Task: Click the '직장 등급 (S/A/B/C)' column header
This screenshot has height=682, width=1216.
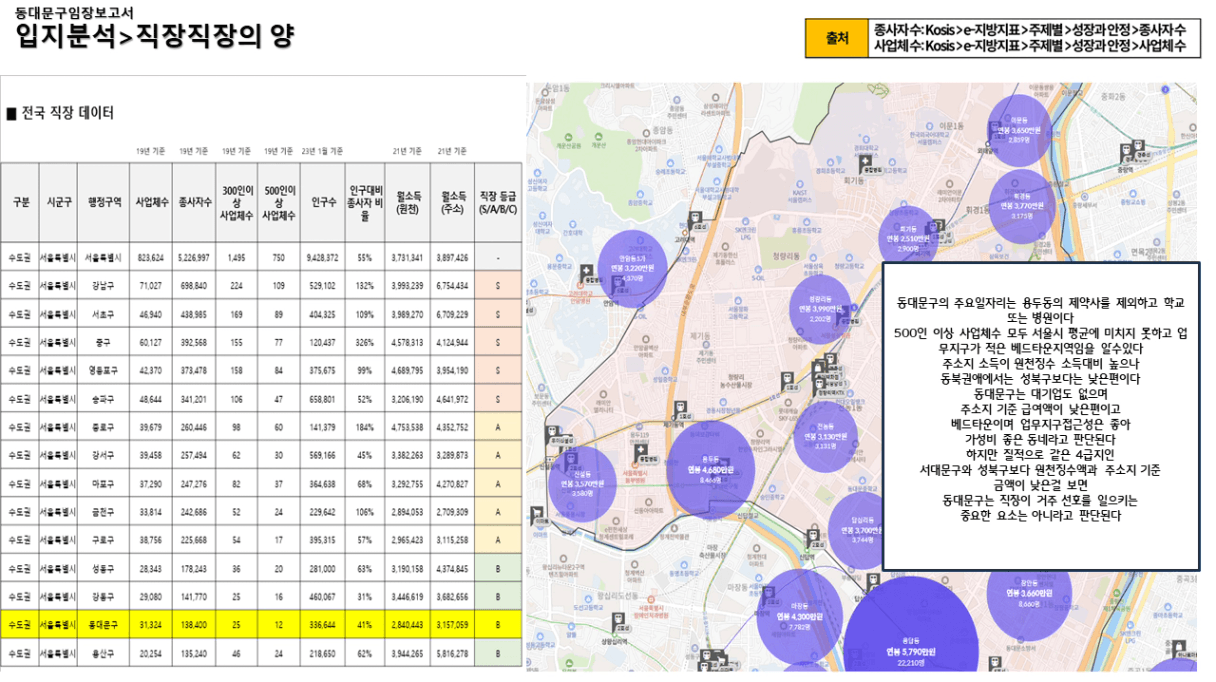Action: 498,201
